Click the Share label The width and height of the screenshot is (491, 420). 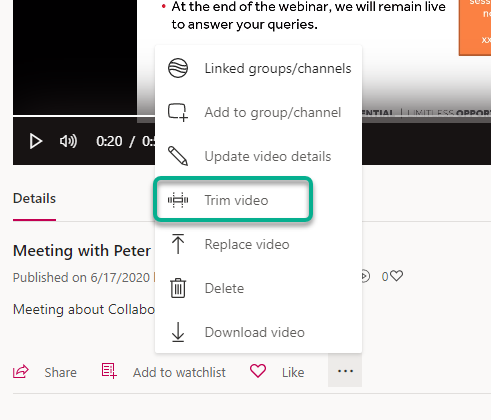click(61, 372)
